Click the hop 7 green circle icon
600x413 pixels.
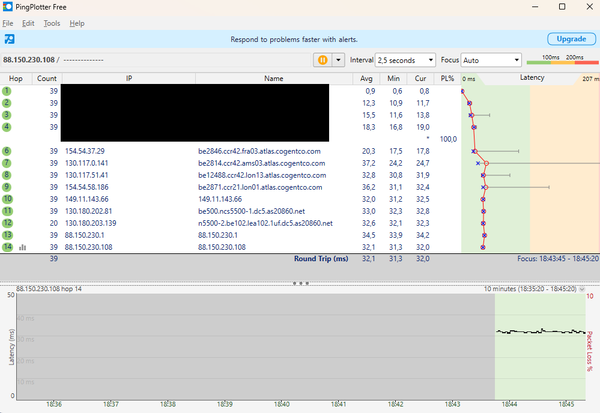pos(7,163)
